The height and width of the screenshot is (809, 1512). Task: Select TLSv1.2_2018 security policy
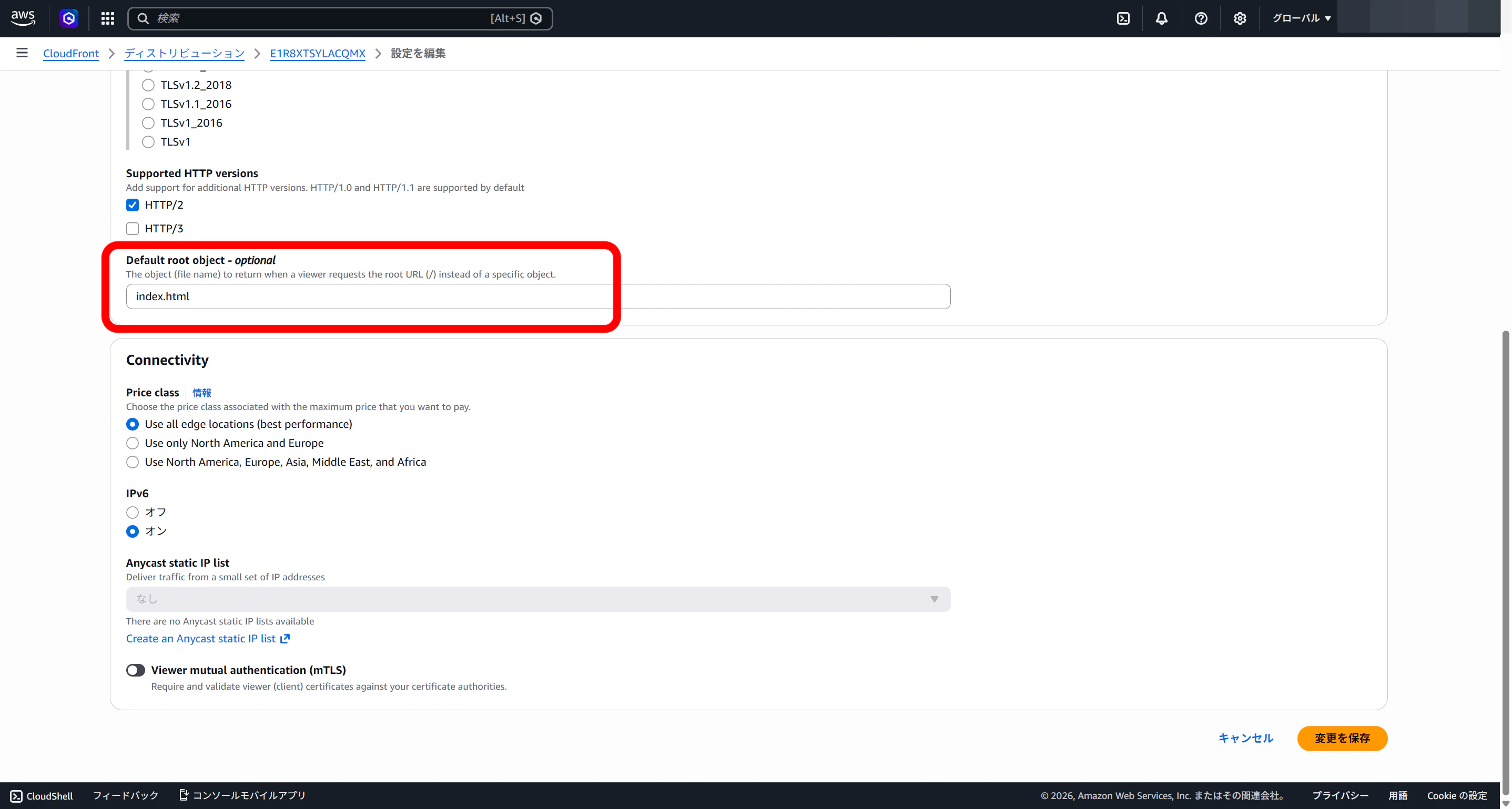[x=148, y=85]
